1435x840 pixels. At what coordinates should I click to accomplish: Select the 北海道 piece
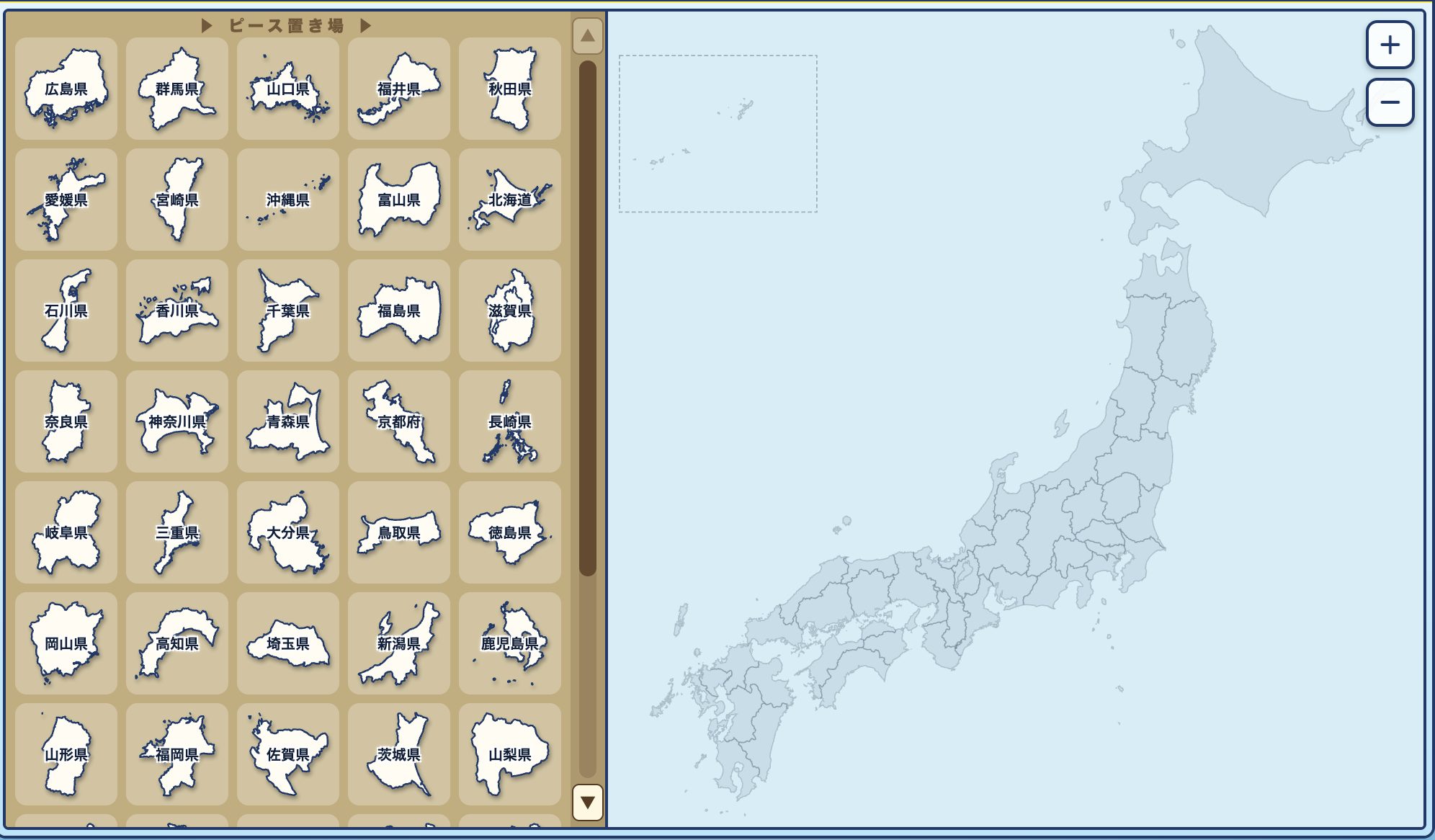(510, 200)
